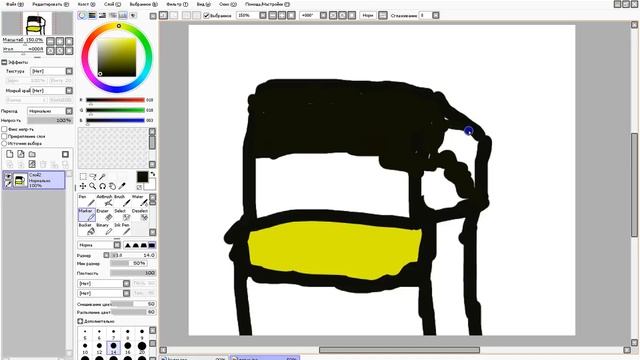
Task: Open the brush mode Норма dropdown
Action: (99, 245)
